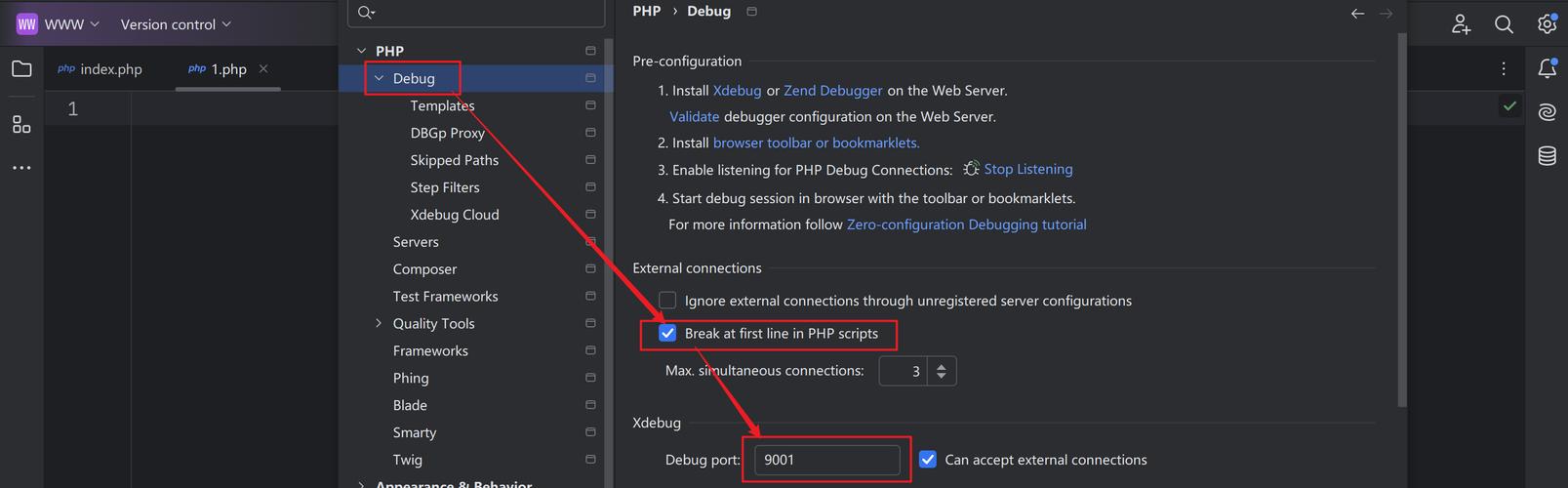The height and width of the screenshot is (488, 1568).
Task: Click project-scope icon on Twig row
Action: click(x=590, y=460)
